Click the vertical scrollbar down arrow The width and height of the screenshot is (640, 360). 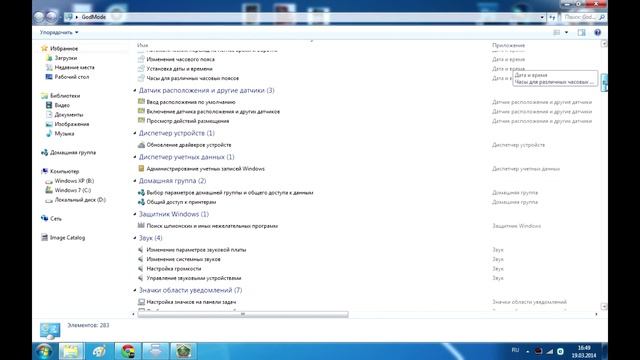[x=604, y=306]
